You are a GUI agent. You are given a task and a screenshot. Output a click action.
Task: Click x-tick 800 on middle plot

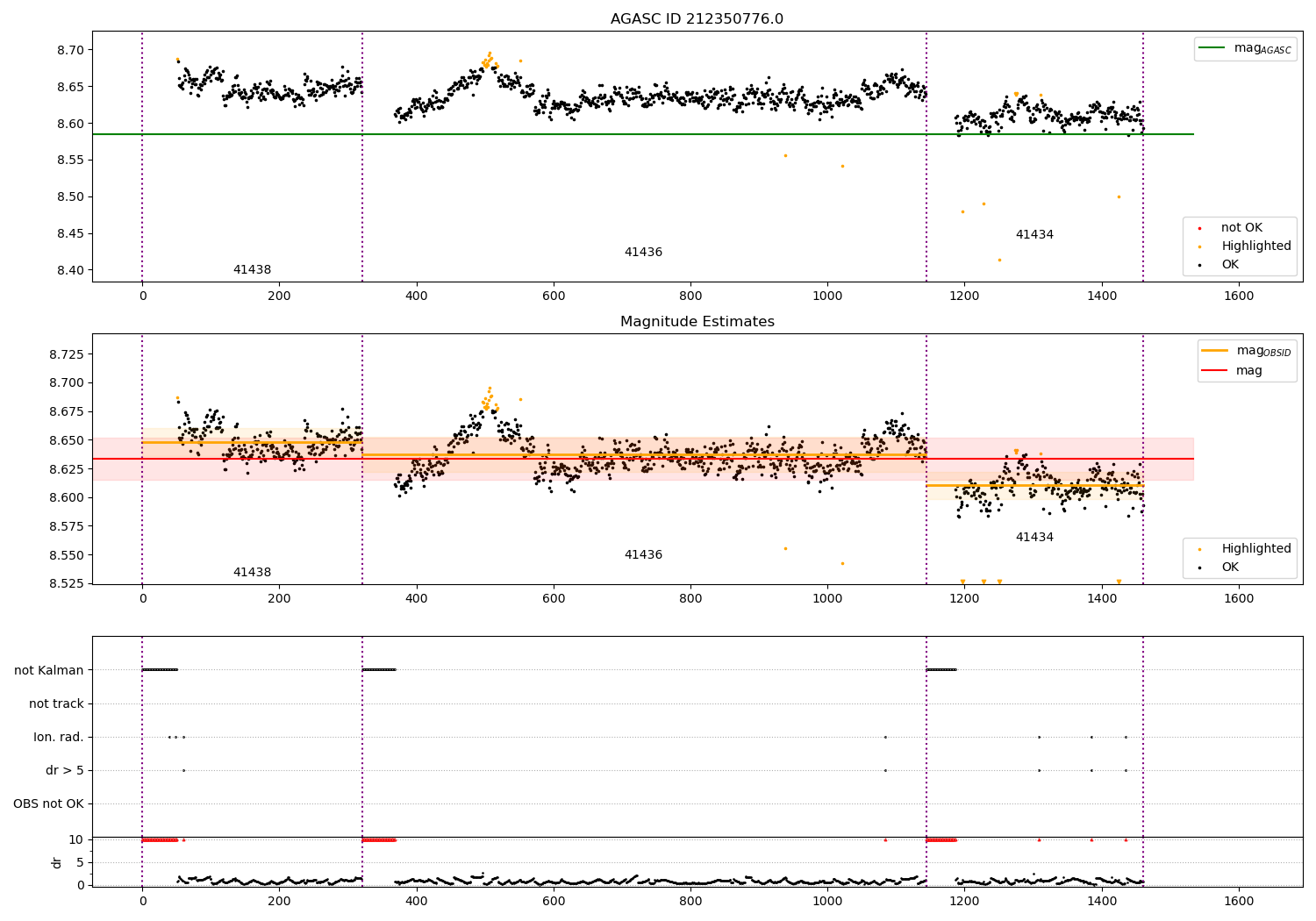point(690,599)
